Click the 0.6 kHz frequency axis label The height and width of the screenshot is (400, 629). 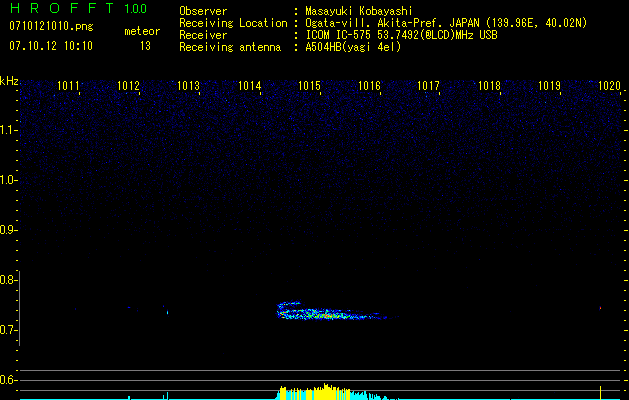pos(8,380)
